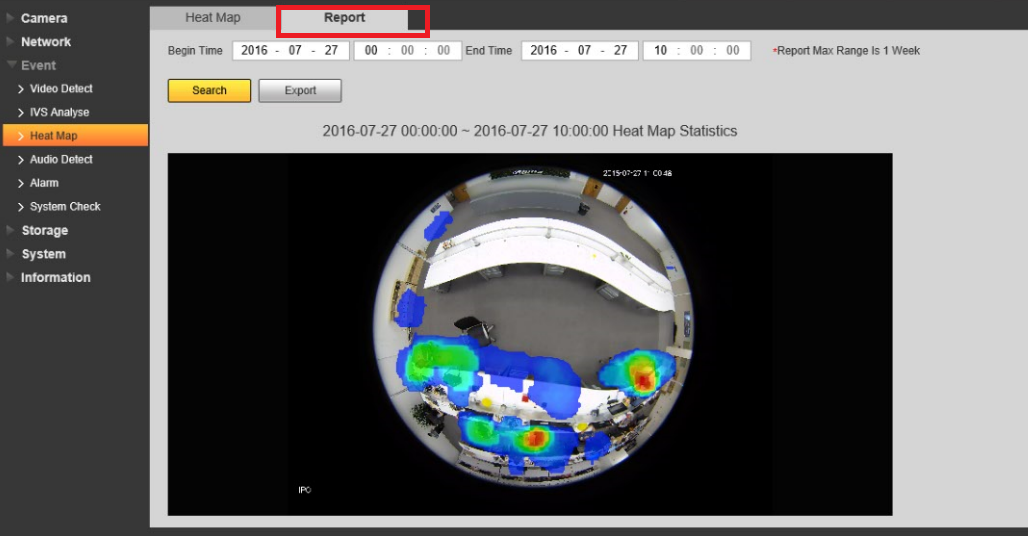Export the heat map report
The image size is (1028, 536).
point(300,90)
